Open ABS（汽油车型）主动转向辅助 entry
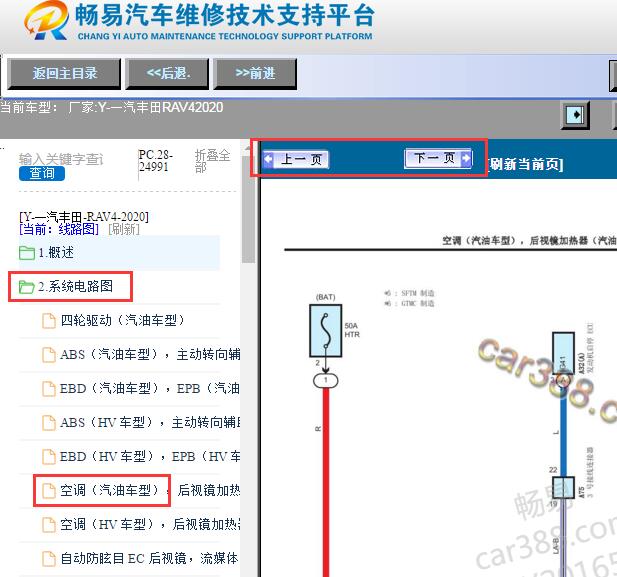The height and width of the screenshot is (577, 617). pyautogui.click(x=150, y=355)
